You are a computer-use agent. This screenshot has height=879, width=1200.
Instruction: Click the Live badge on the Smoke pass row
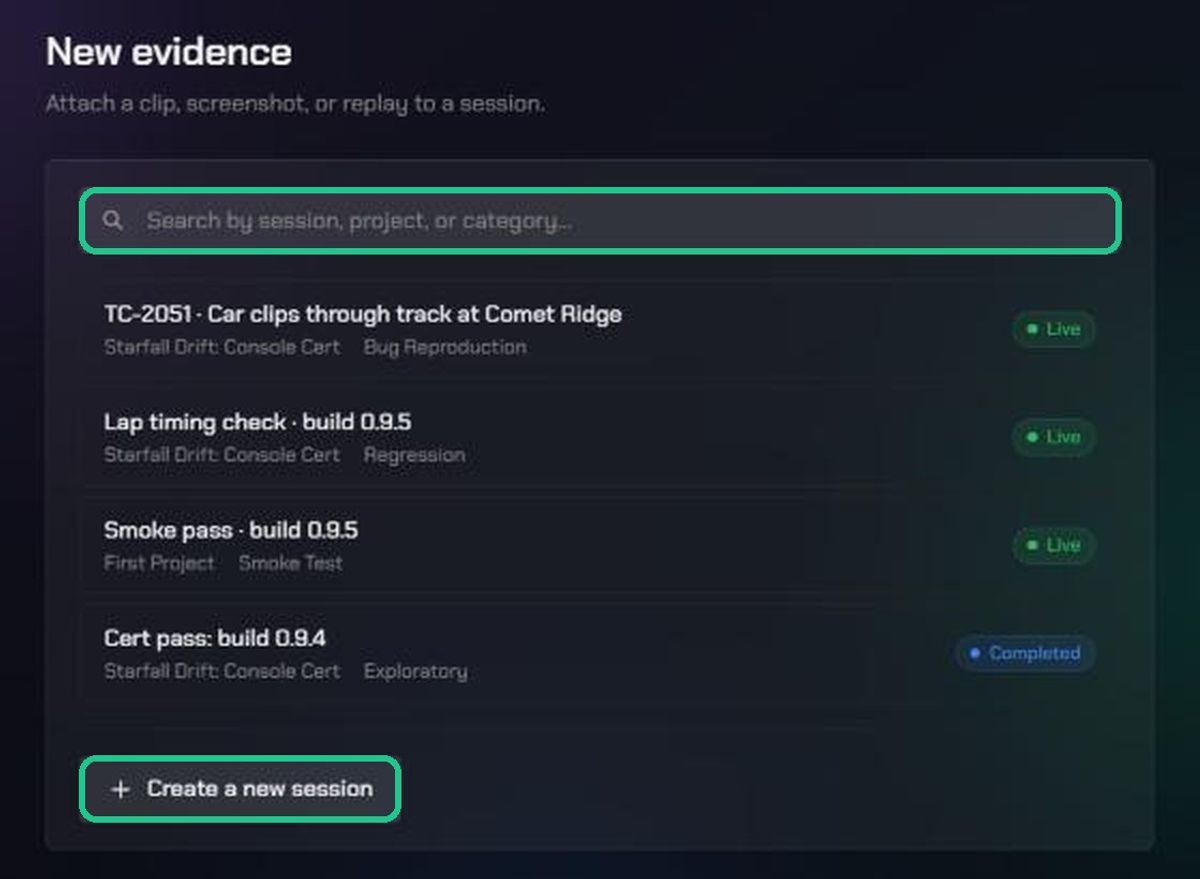click(1053, 545)
